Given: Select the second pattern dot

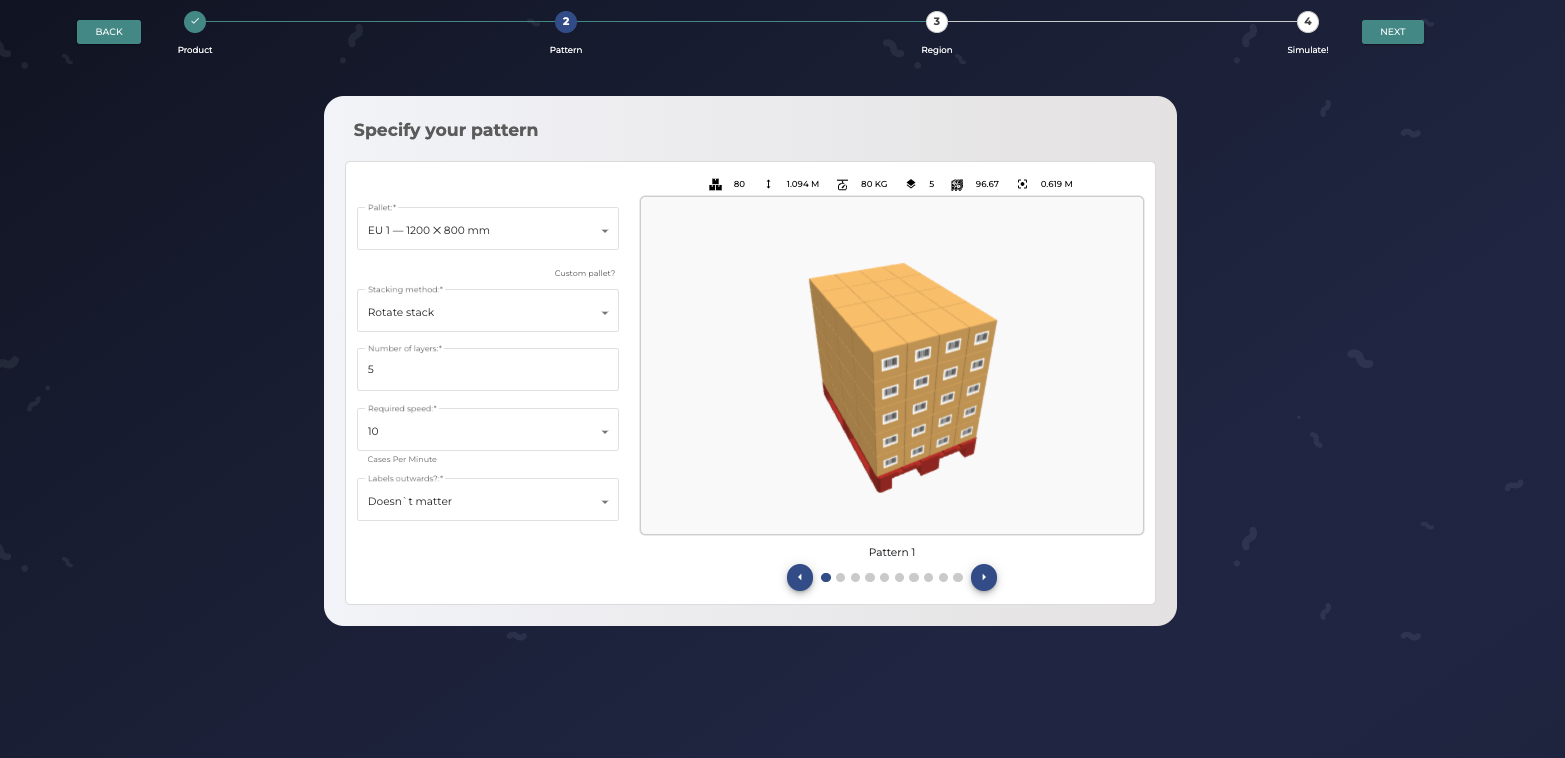Looking at the screenshot, I should (x=841, y=577).
